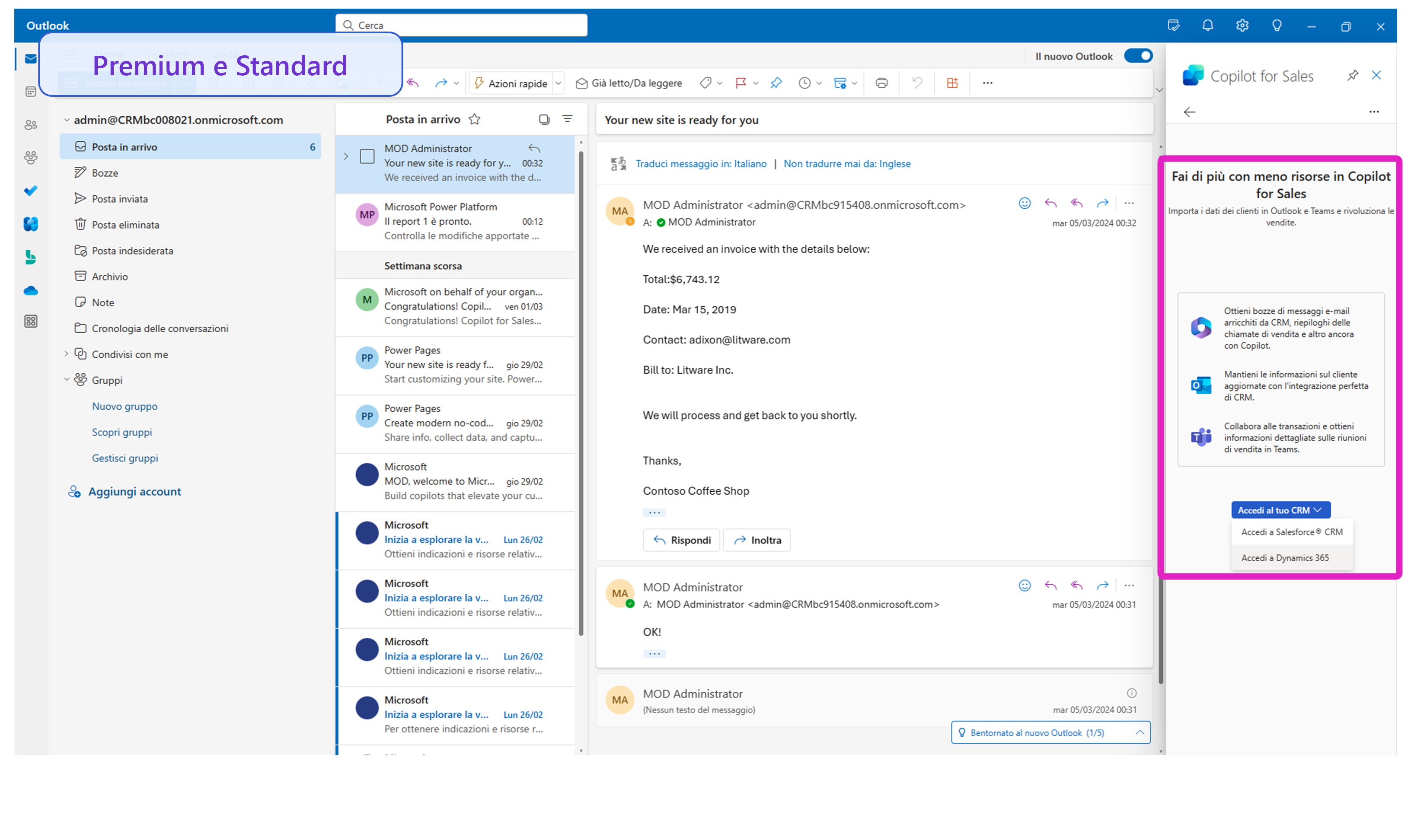
Task: Open the app launcher grid icon
Action: [x=31, y=321]
